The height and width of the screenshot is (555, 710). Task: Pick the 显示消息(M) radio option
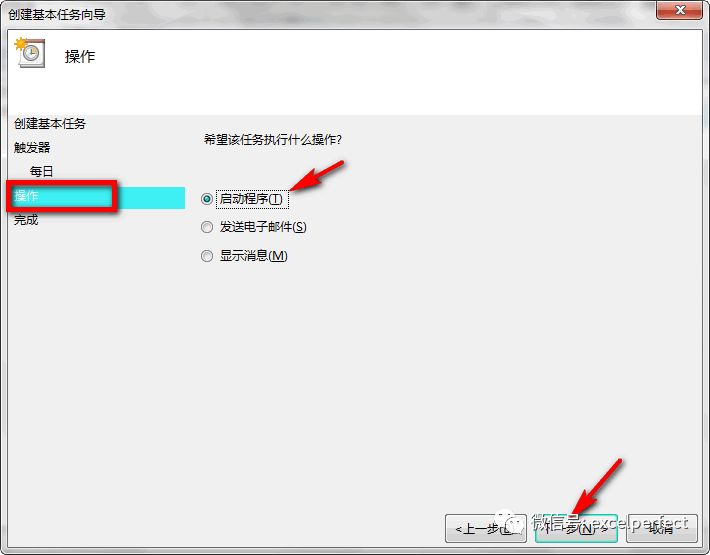[x=207, y=256]
